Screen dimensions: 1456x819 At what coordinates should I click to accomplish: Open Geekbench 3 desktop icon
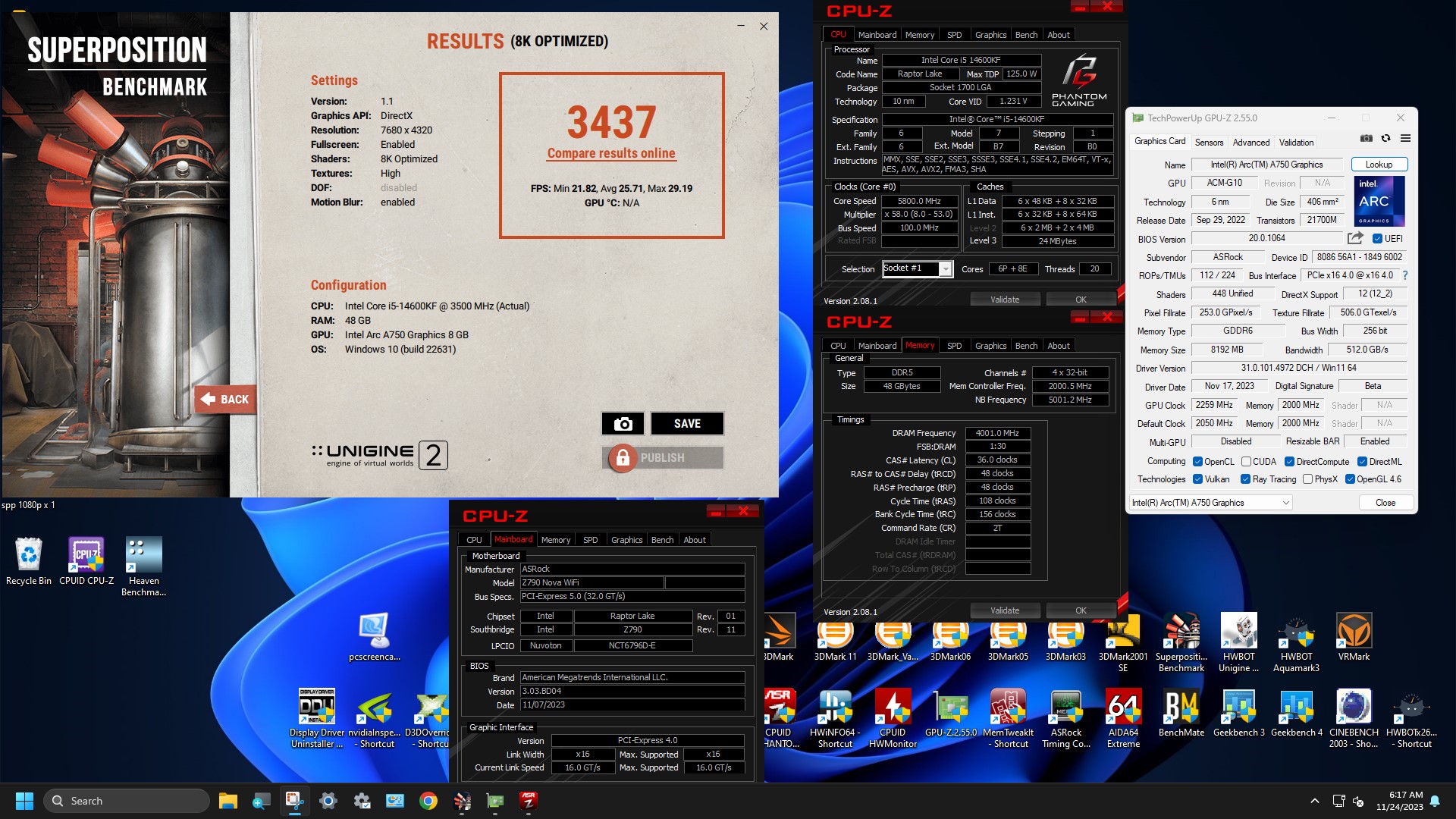coord(1238,713)
